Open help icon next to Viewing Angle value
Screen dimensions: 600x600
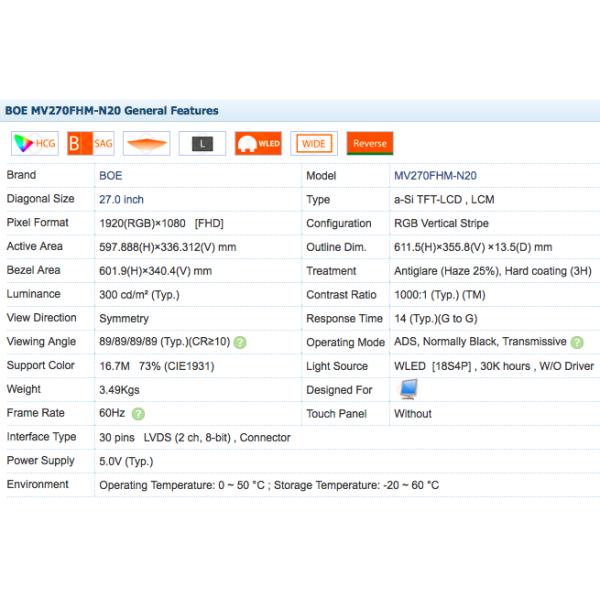[240, 342]
